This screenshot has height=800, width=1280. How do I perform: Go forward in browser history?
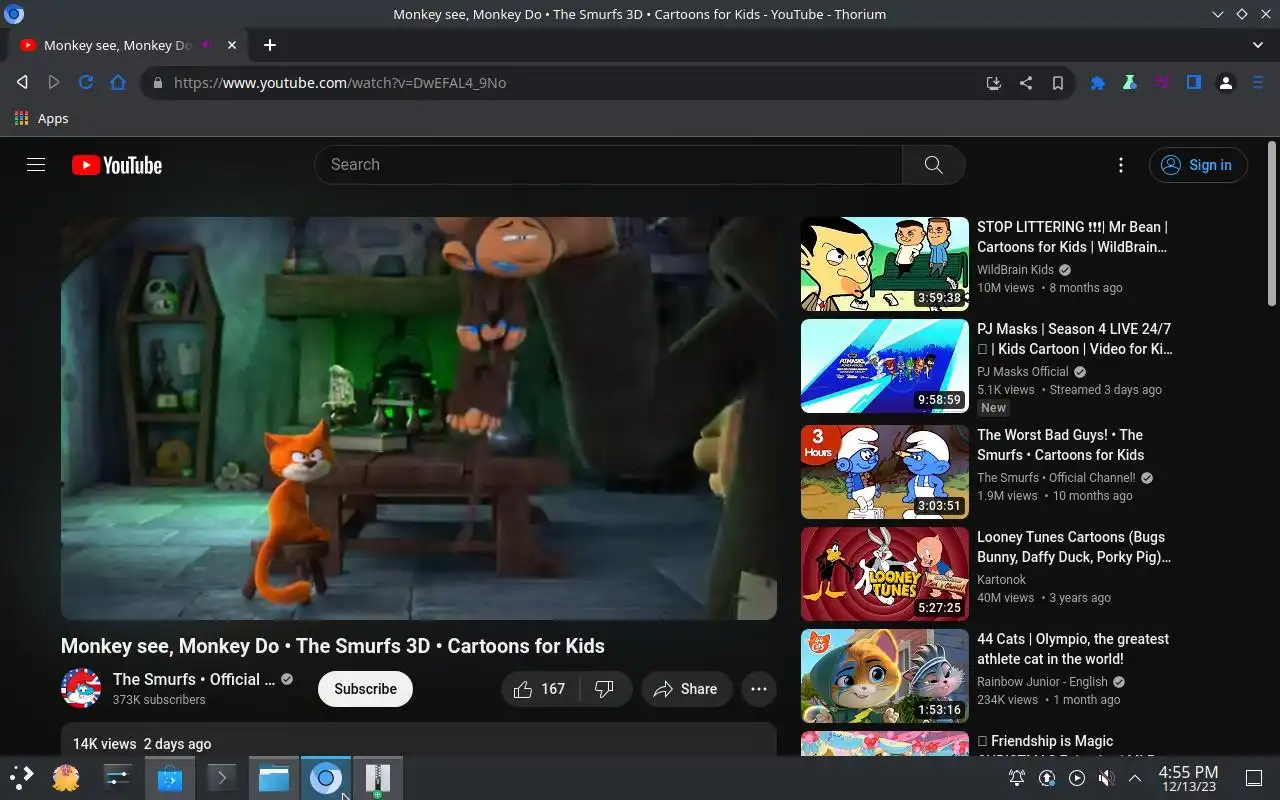pyautogui.click(x=54, y=83)
